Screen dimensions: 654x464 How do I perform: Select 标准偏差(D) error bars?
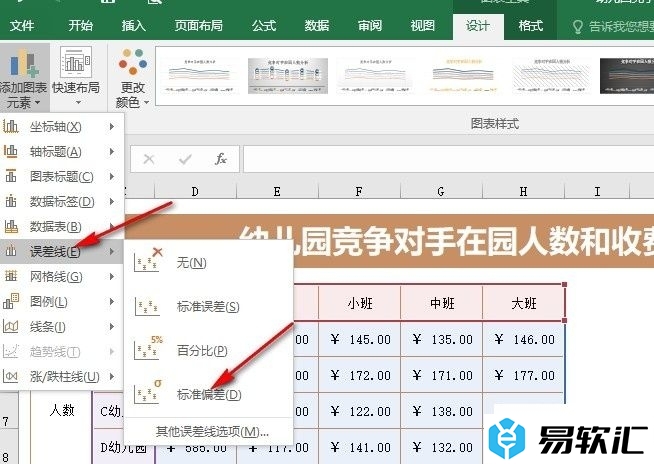click(x=208, y=394)
